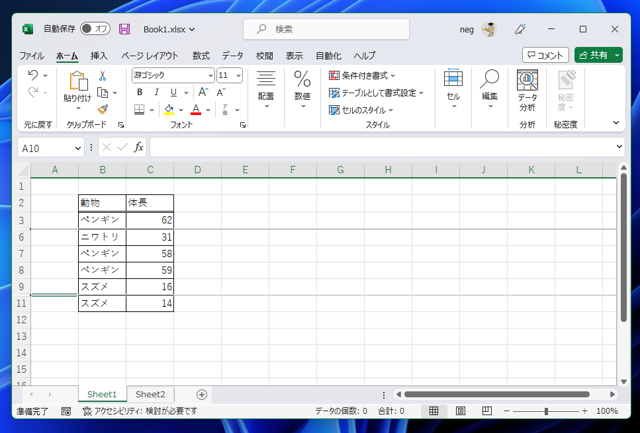This screenshot has width=640, height=433.
Task: Click the Redo arrow icon
Action: click(x=33, y=93)
